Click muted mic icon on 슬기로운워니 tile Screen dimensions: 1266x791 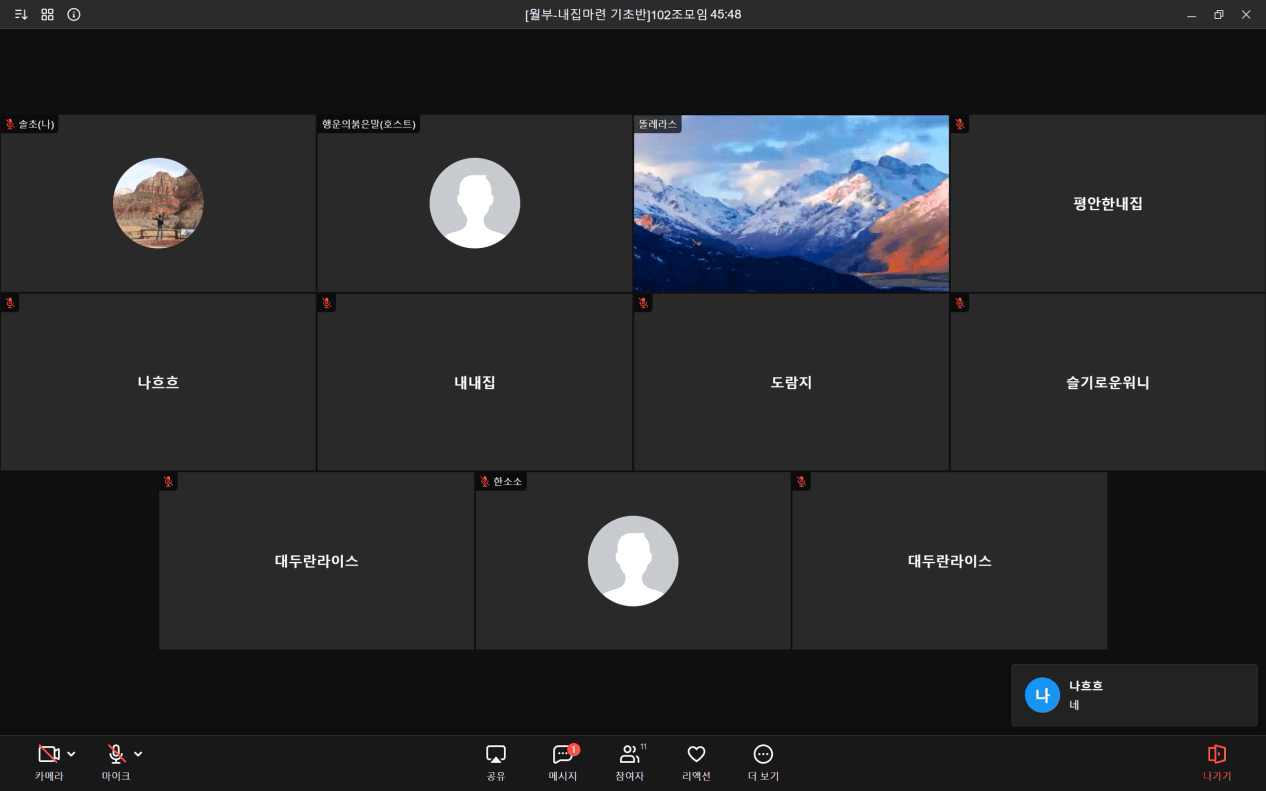[x=960, y=303]
